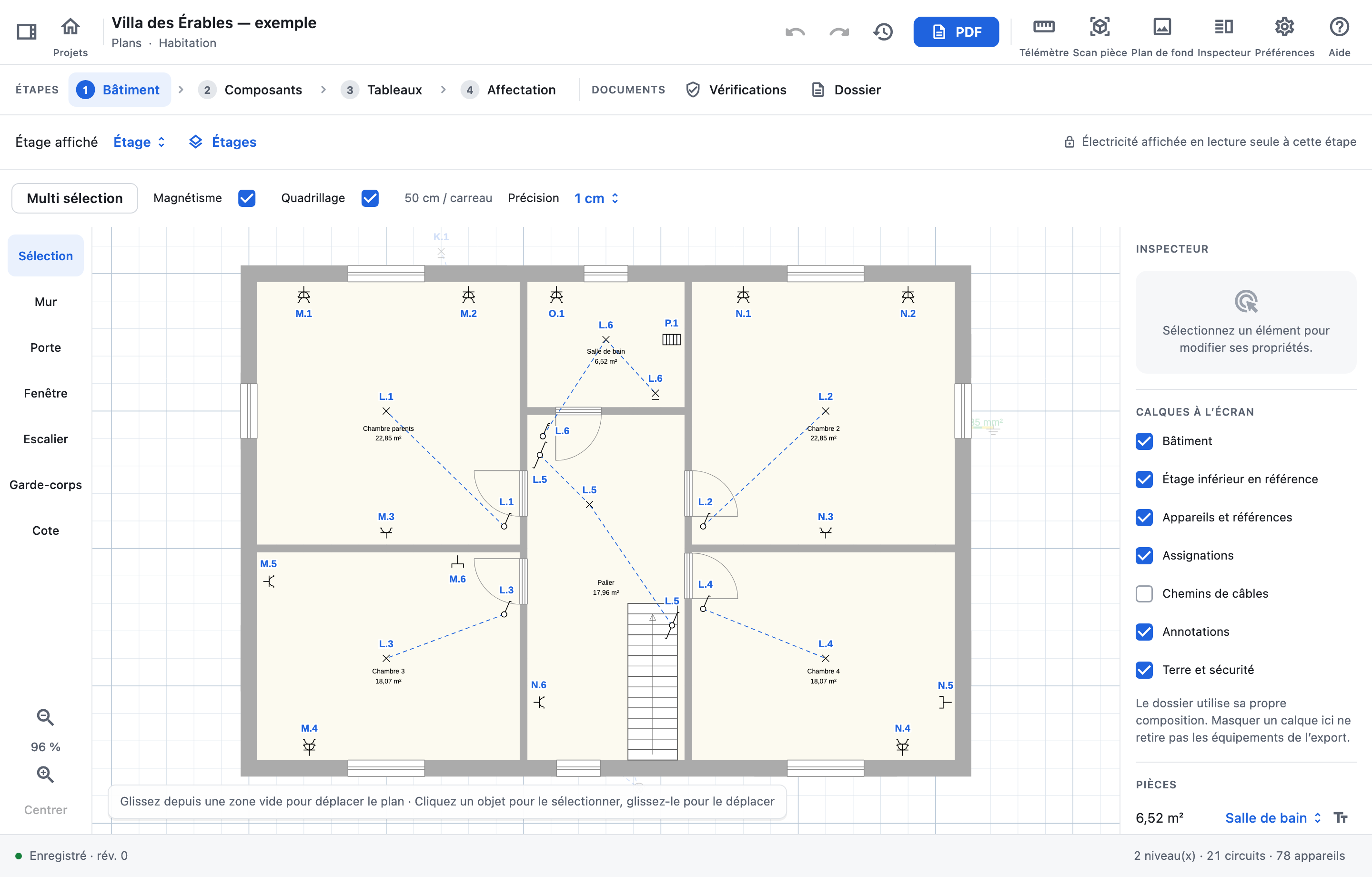Disable the Magnétisme checkbox
This screenshot has width=1372, height=877.
click(247, 198)
